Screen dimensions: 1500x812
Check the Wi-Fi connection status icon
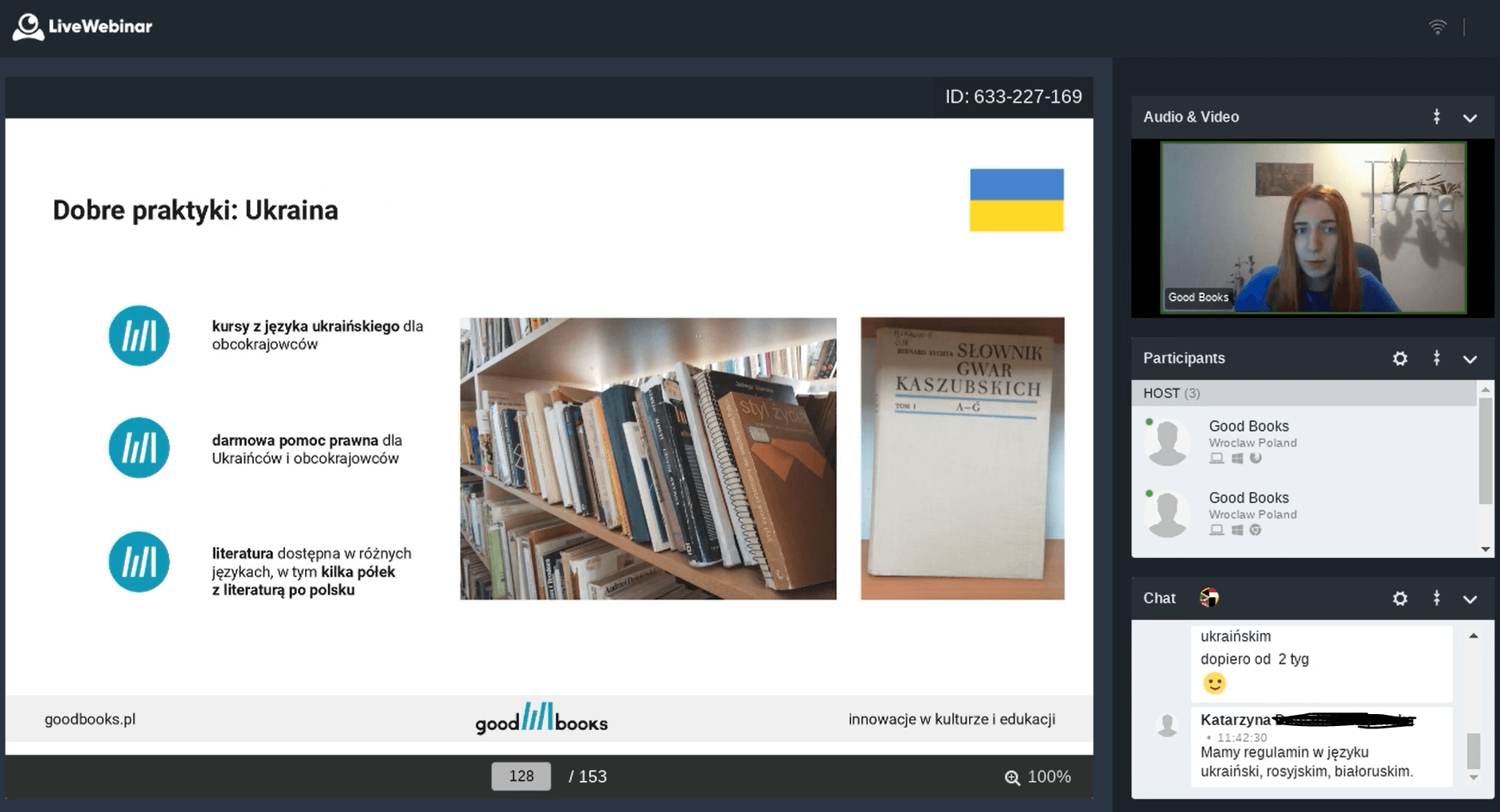1437,27
